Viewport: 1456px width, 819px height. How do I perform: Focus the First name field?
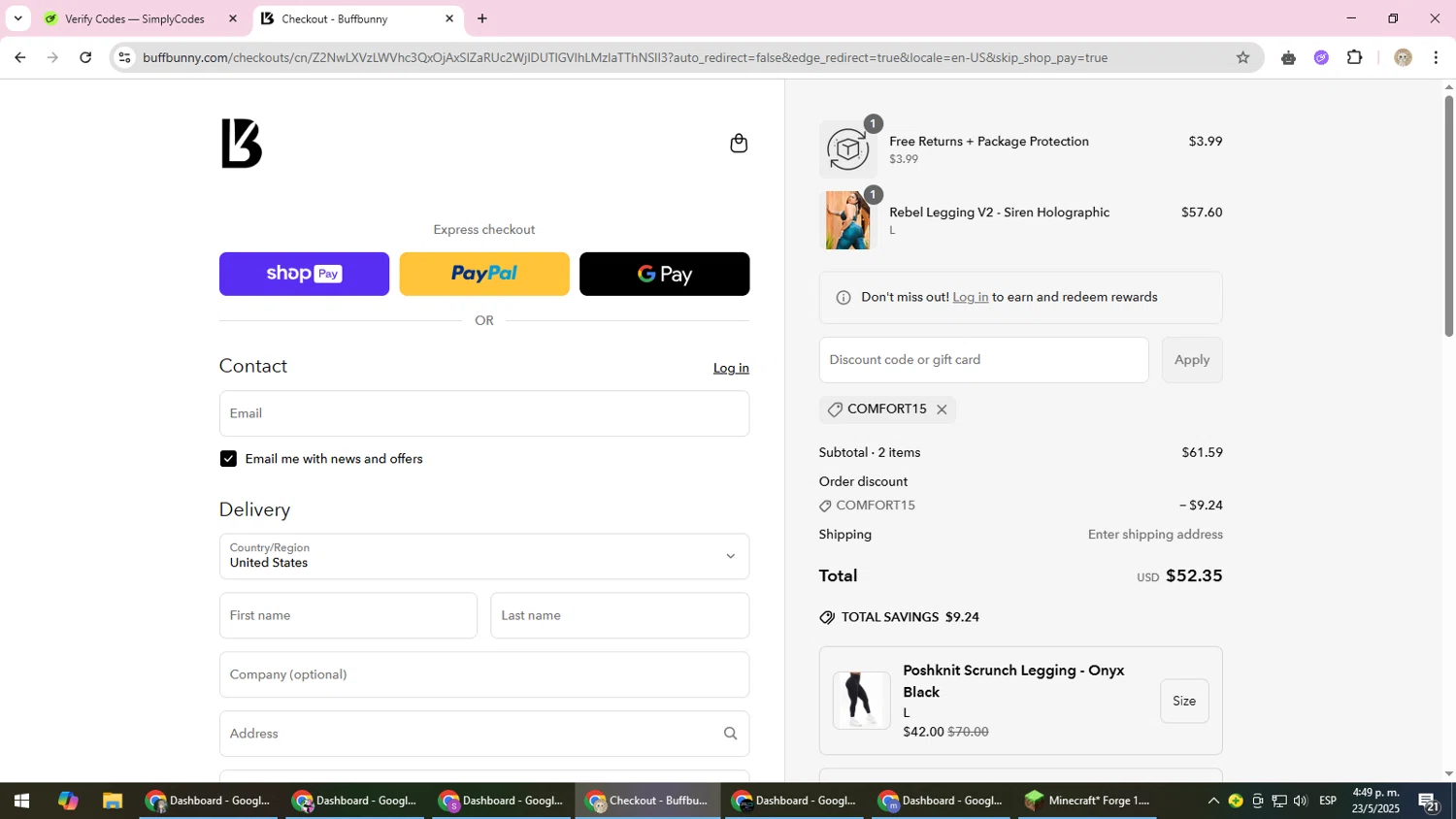click(x=348, y=615)
